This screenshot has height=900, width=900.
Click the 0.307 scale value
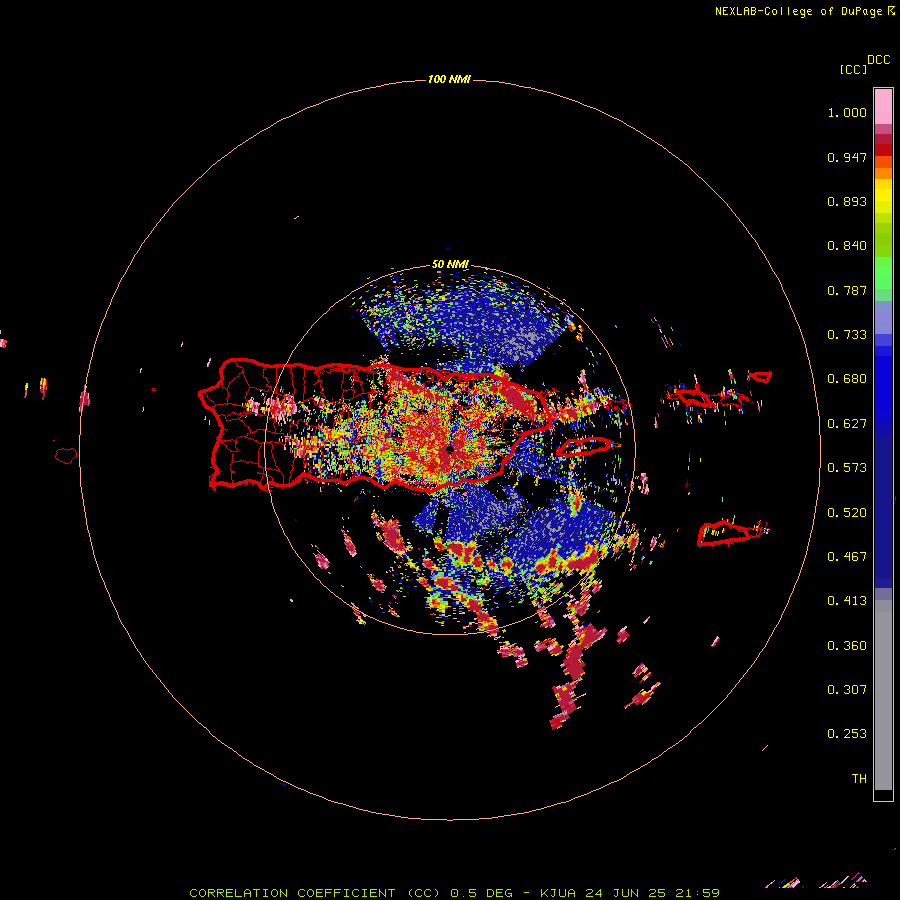tap(847, 690)
